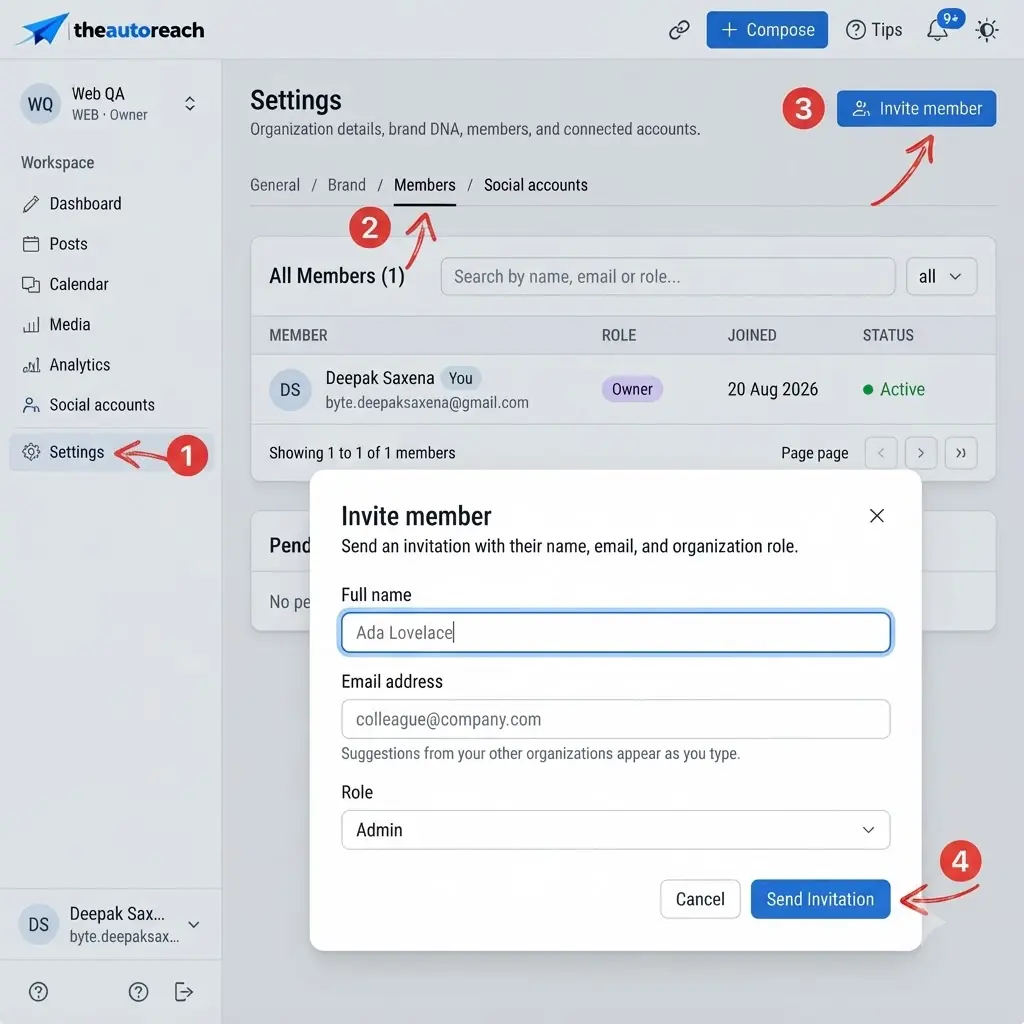
Task: Click the Full name input field
Action: click(615, 632)
